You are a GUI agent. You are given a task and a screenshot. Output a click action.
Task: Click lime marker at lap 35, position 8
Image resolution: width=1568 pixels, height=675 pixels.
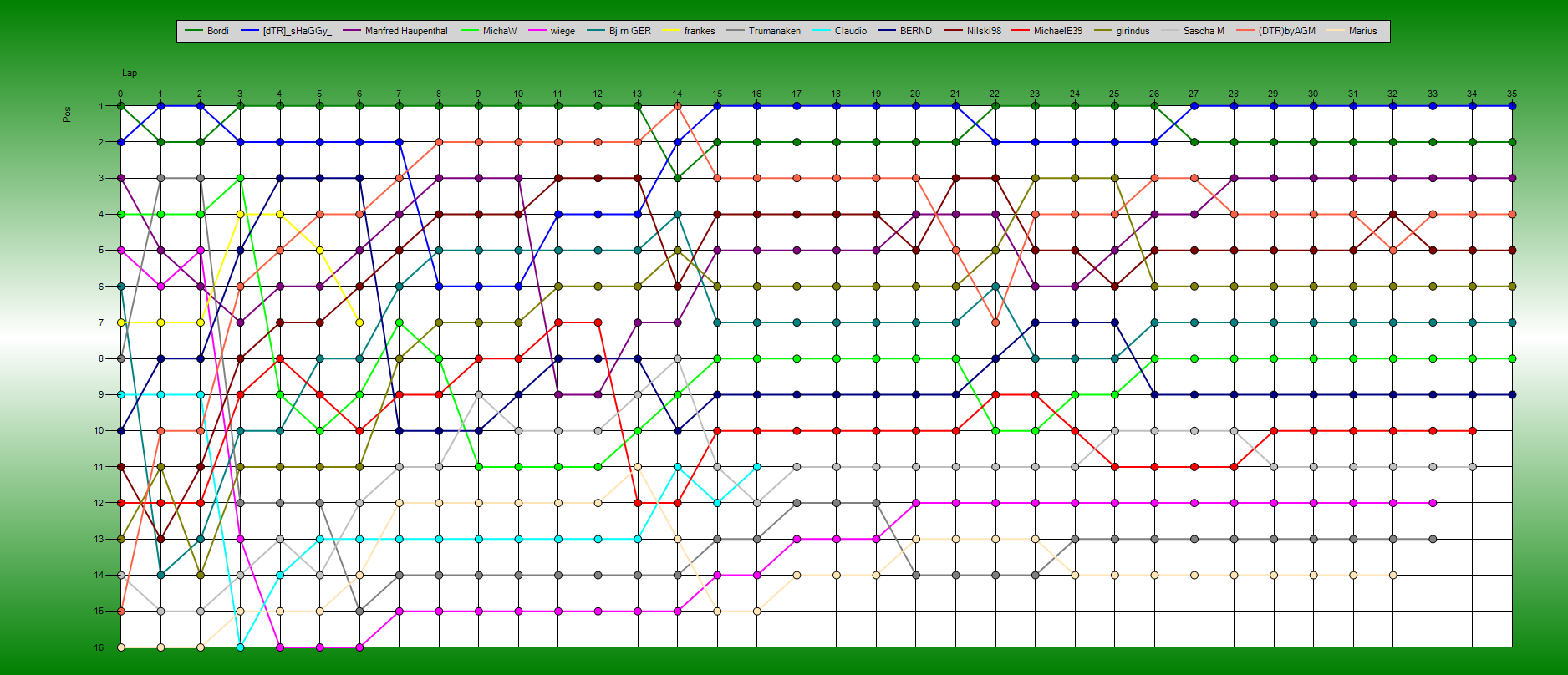(1512, 358)
